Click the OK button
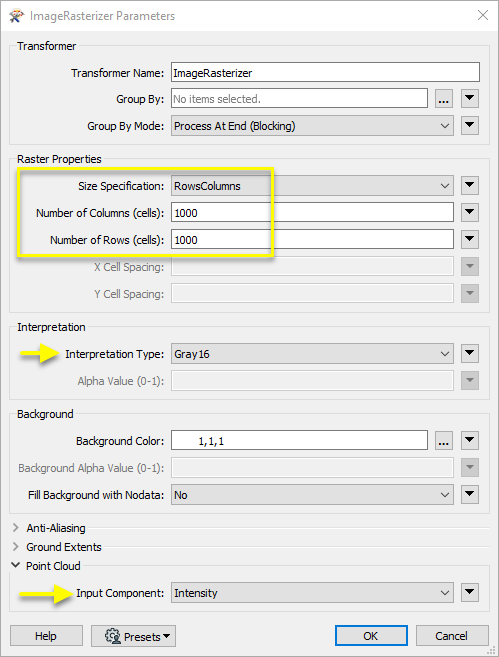The height and width of the screenshot is (657, 499). [x=371, y=636]
